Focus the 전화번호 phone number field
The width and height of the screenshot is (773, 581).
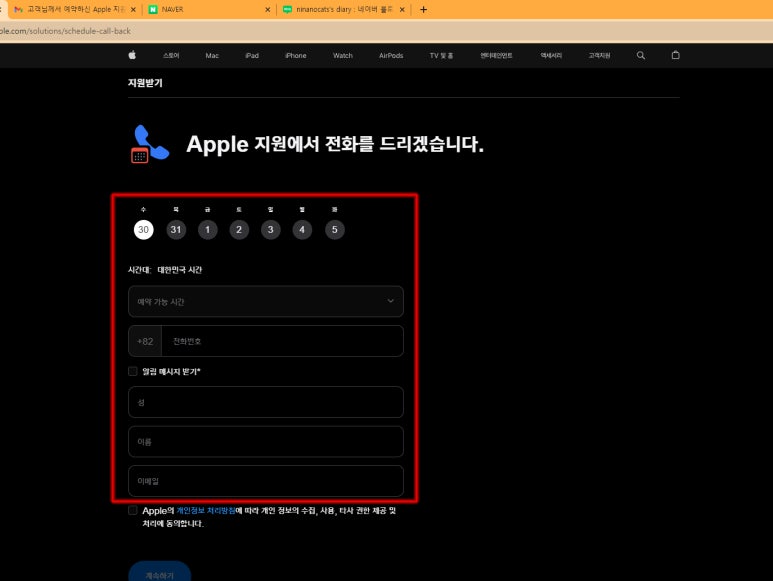[282, 341]
